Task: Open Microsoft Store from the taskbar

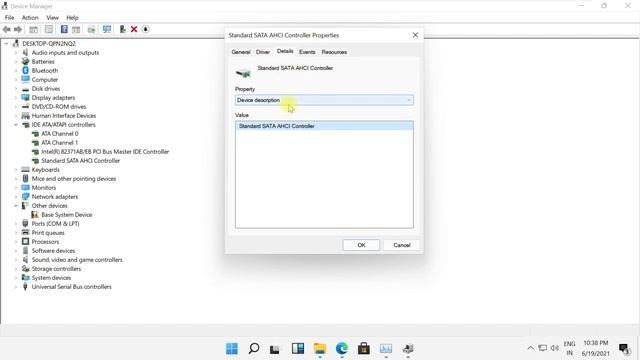Action: [364, 349]
